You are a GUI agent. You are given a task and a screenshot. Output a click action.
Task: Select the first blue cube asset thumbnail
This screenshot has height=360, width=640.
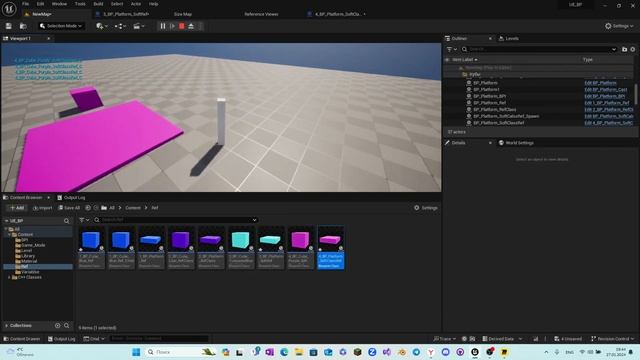point(91,240)
